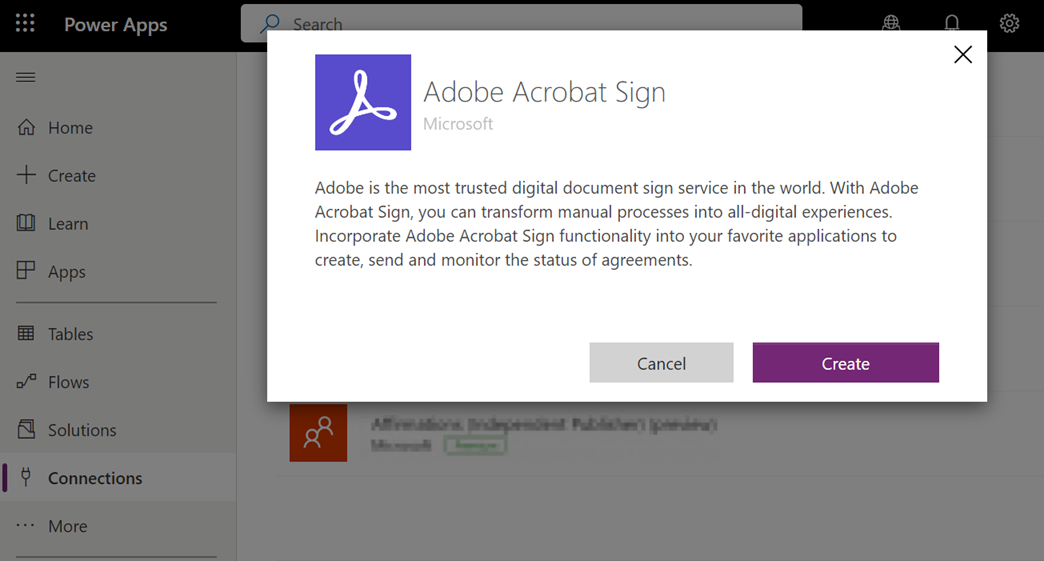Image resolution: width=1044 pixels, height=561 pixels.
Task: Click the blurred connector title behind dialog
Action: (x=544, y=424)
